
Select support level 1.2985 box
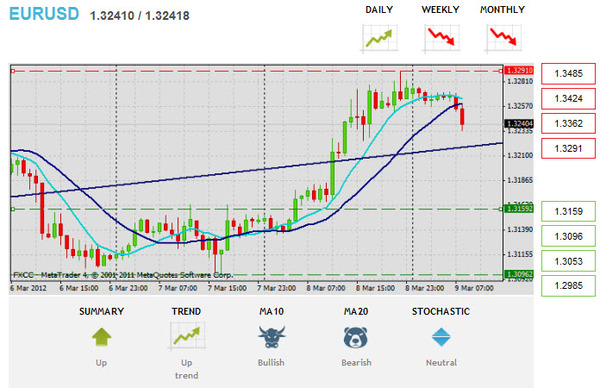(x=568, y=286)
